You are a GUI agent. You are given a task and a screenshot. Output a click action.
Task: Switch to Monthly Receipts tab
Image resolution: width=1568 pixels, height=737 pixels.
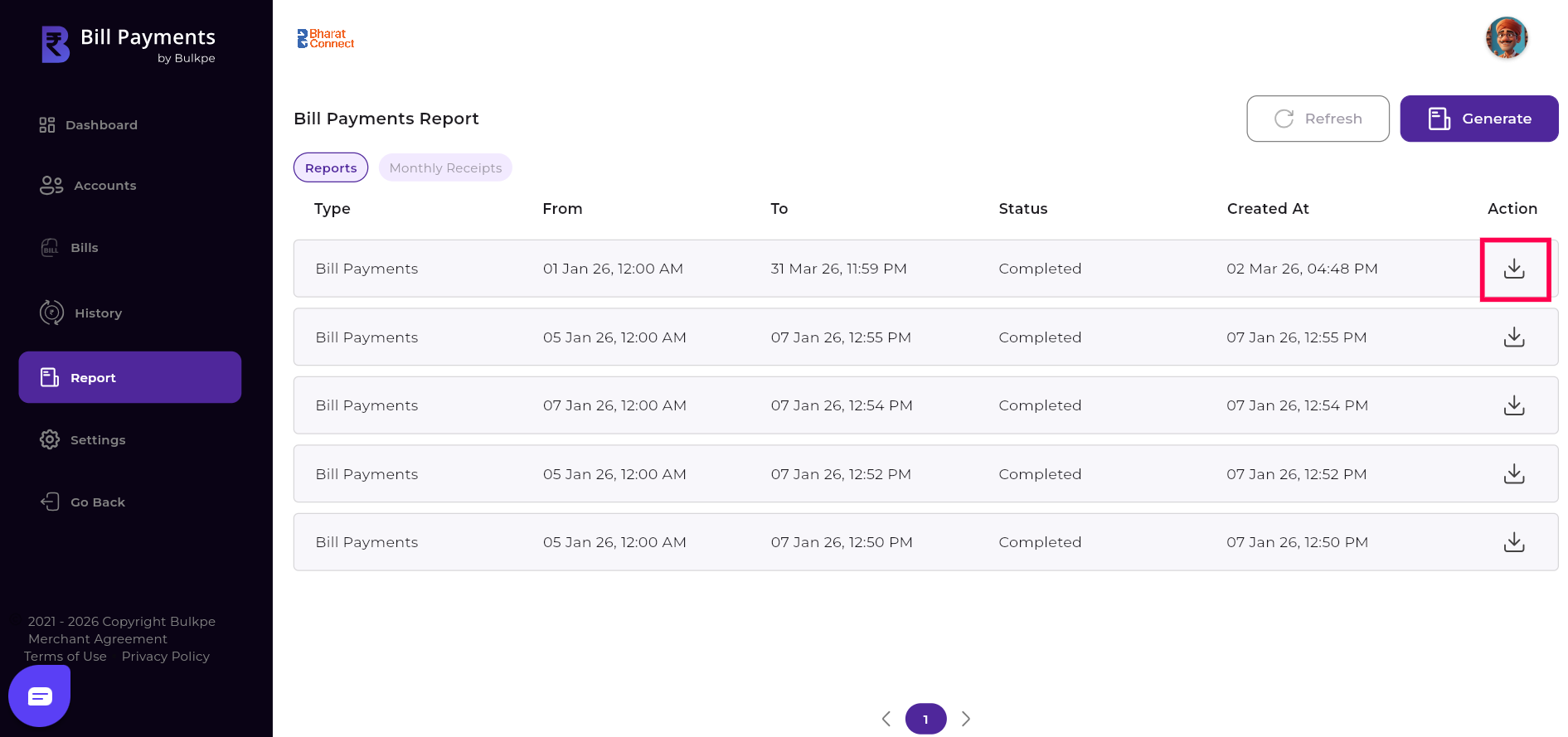click(x=445, y=168)
